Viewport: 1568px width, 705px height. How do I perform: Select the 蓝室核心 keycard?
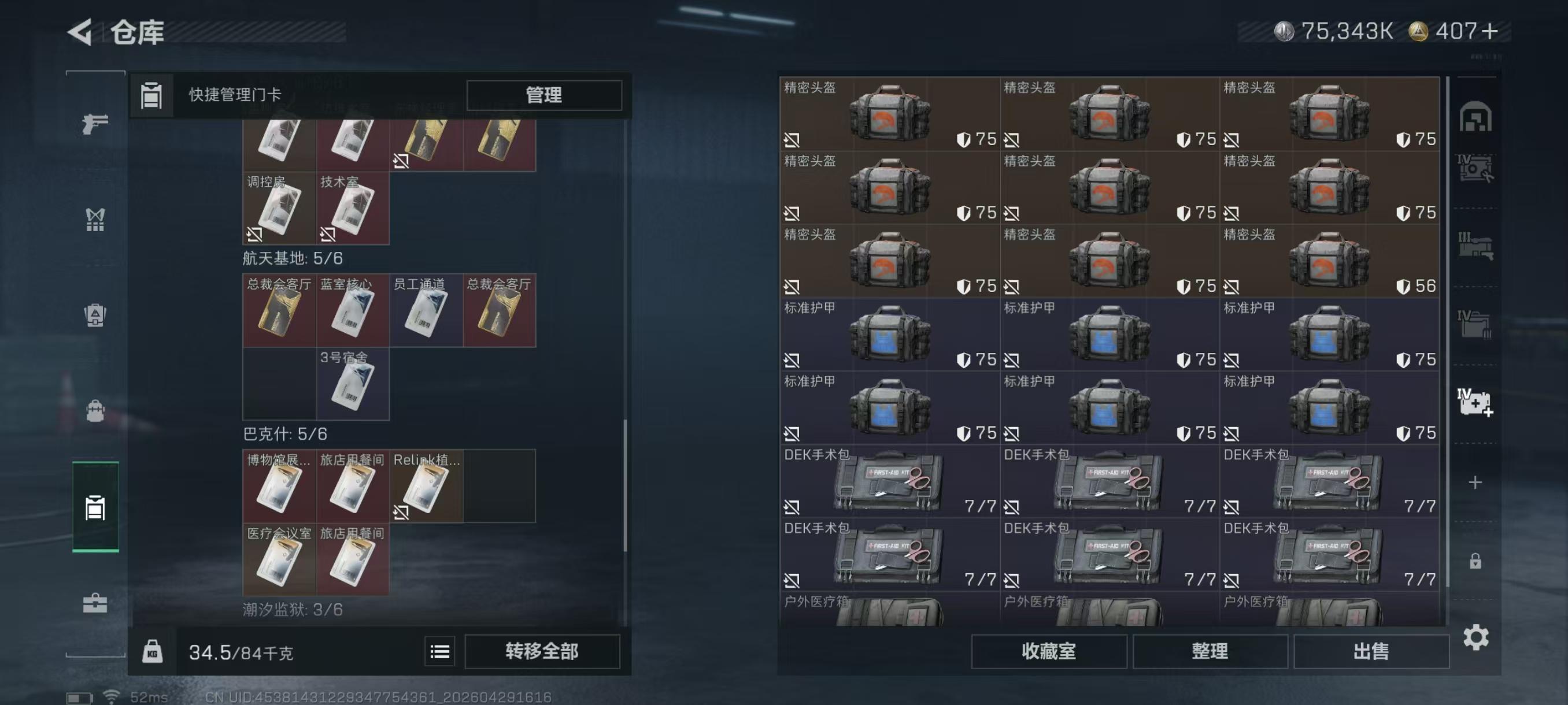(353, 310)
